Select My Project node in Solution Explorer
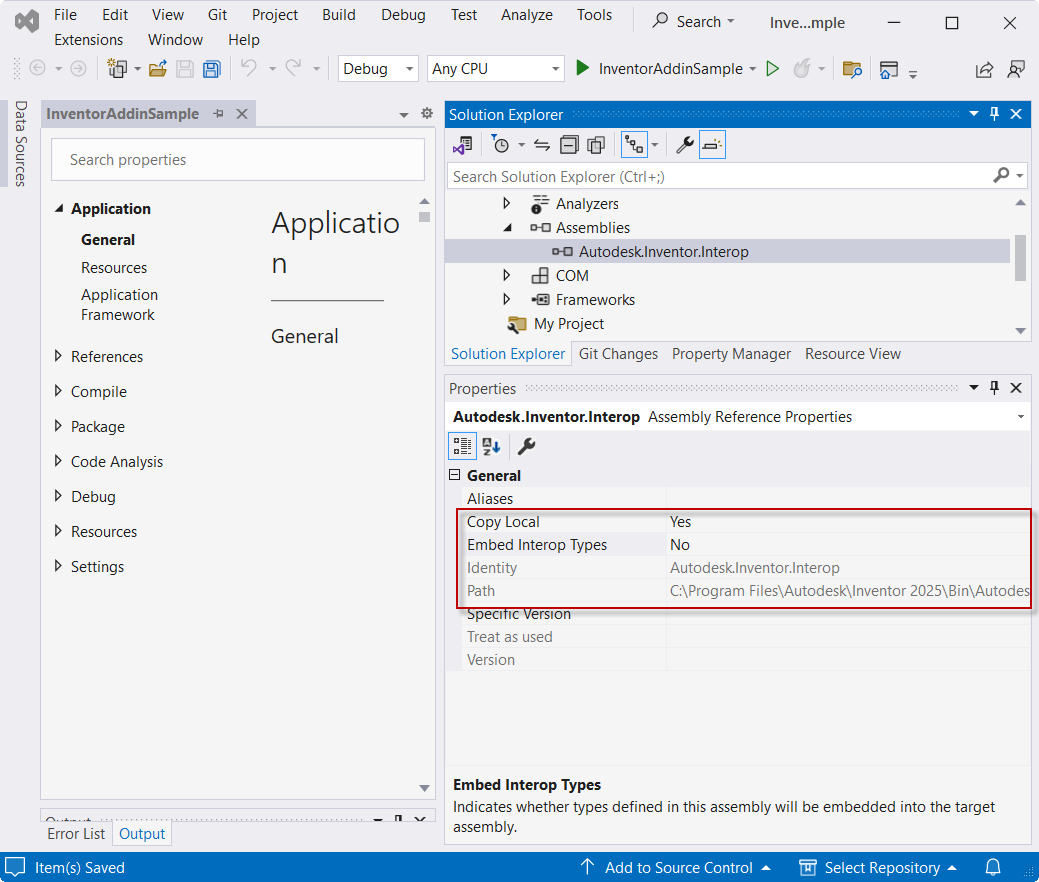 pyautogui.click(x=569, y=323)
